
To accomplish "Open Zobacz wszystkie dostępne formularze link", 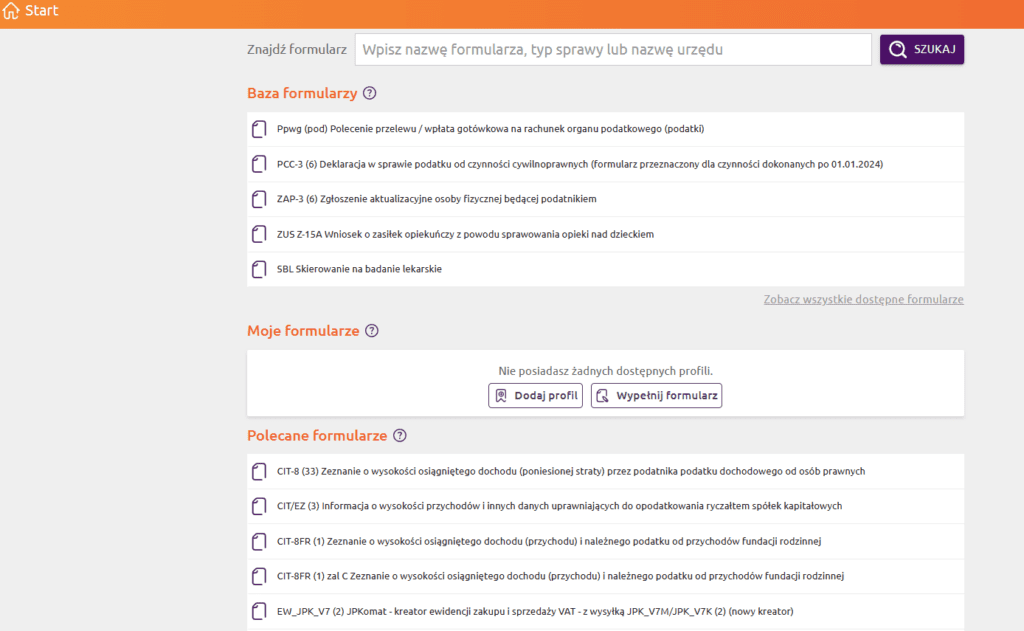I will [x=863, y=299].
